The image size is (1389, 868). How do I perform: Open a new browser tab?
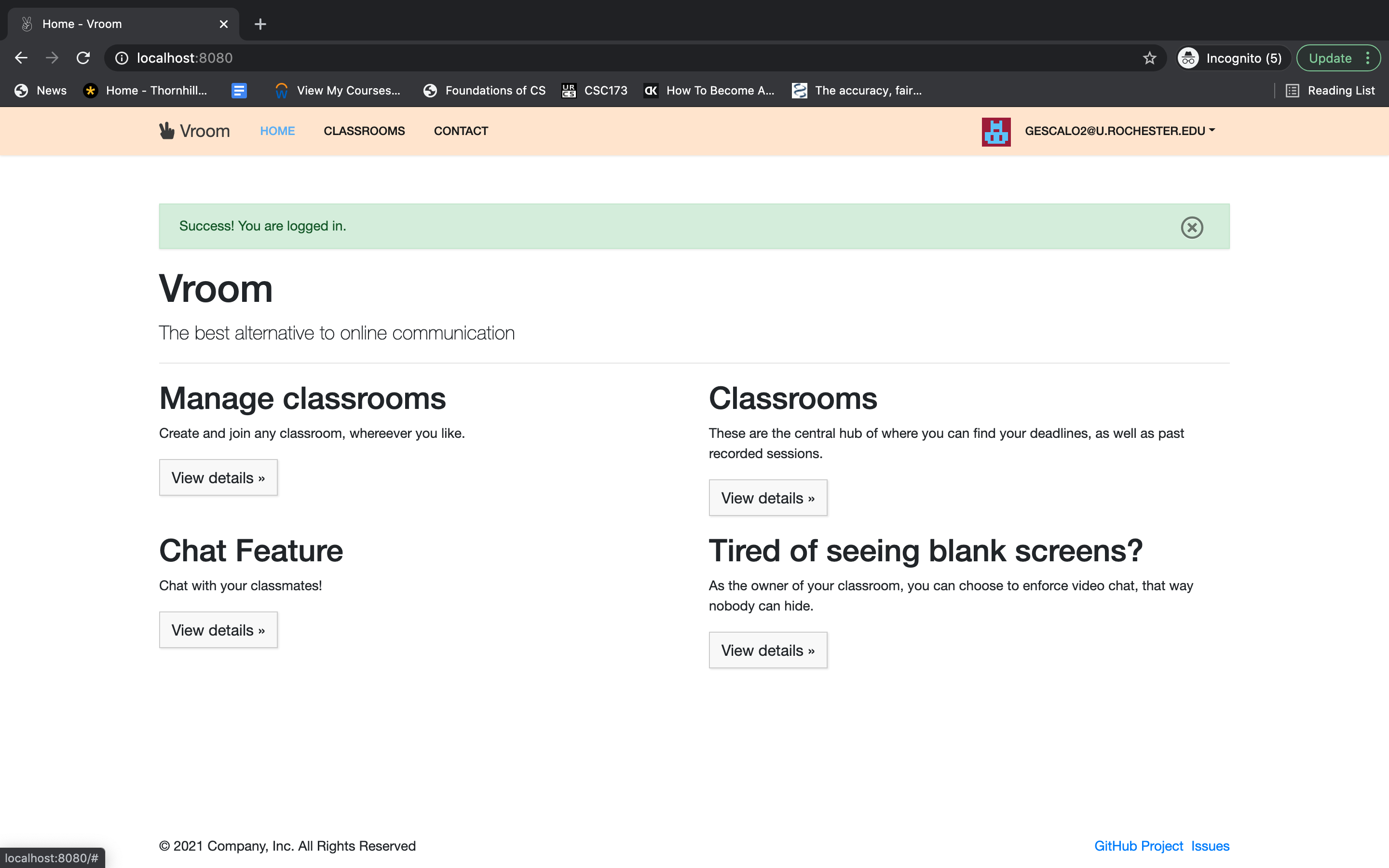260,24
